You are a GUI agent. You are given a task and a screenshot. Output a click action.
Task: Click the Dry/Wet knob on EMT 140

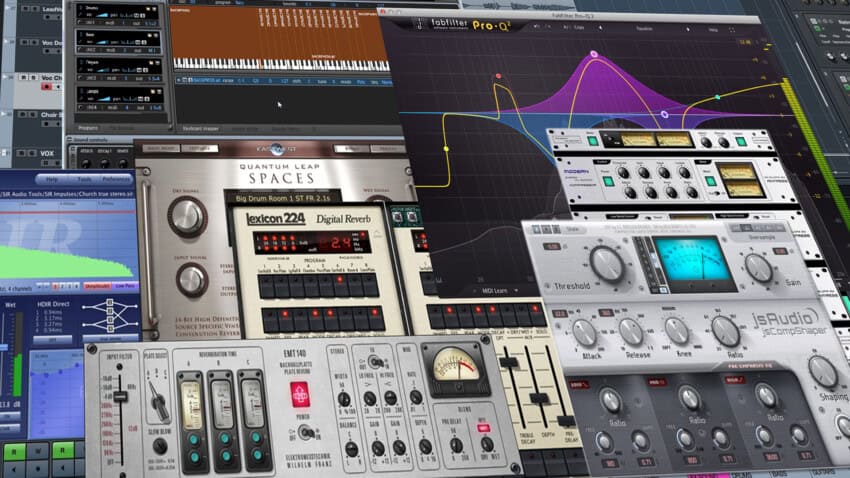[487, 444]
